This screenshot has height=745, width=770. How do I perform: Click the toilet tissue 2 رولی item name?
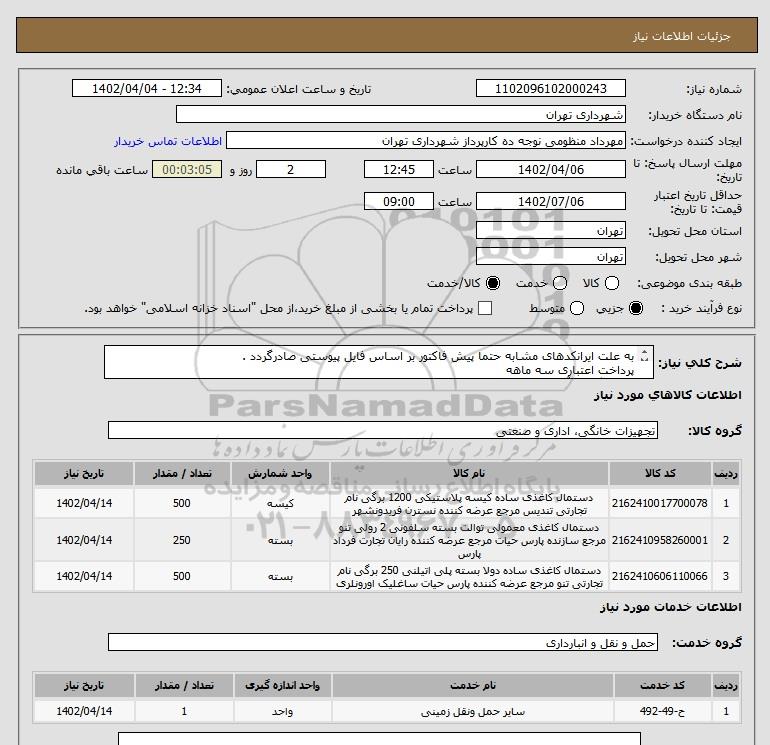(x=469, y=540)
